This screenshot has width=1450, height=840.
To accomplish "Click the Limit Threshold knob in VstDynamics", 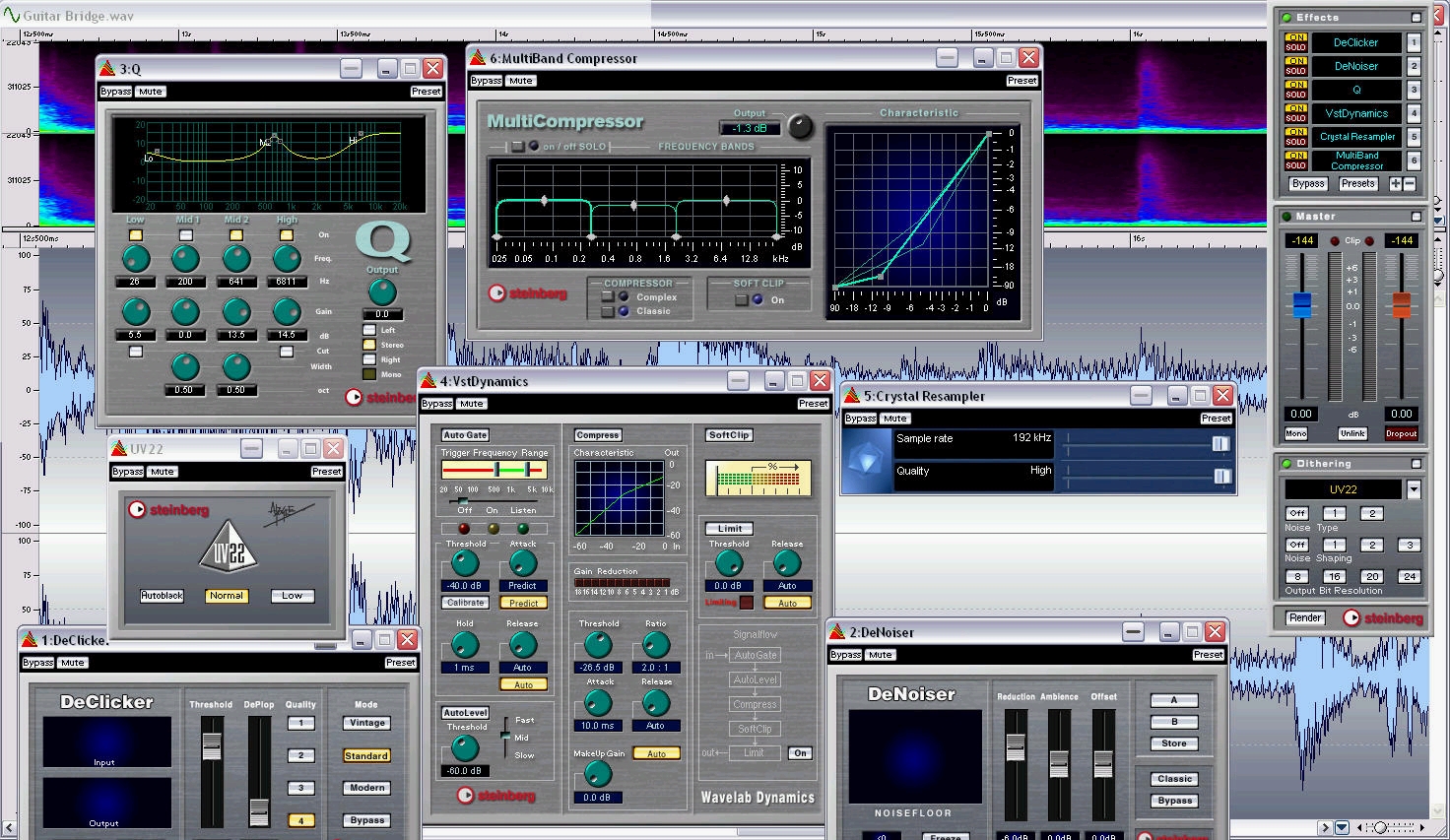I will 728,563.
